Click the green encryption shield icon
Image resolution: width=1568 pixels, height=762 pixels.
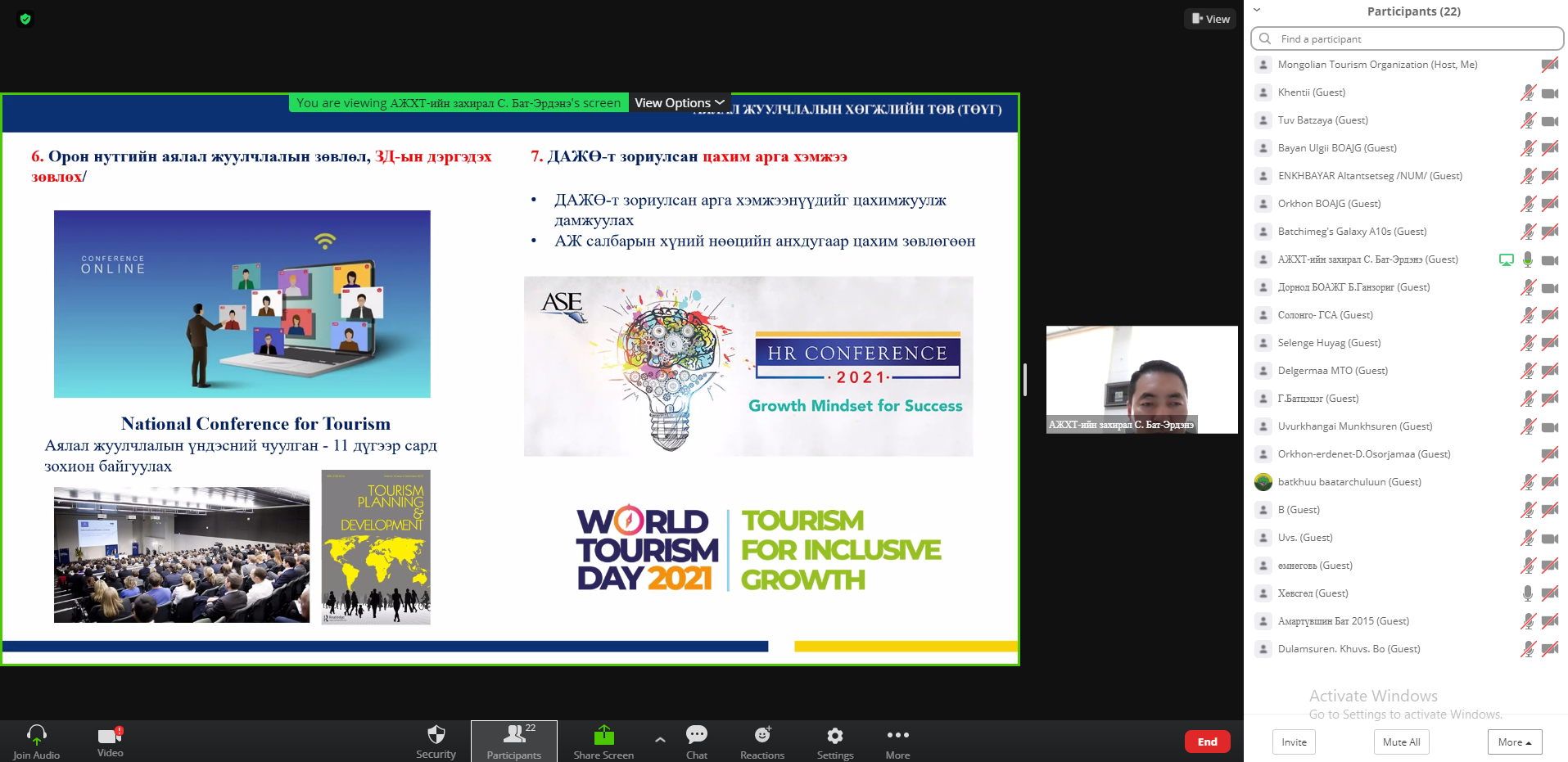point(25,19)
